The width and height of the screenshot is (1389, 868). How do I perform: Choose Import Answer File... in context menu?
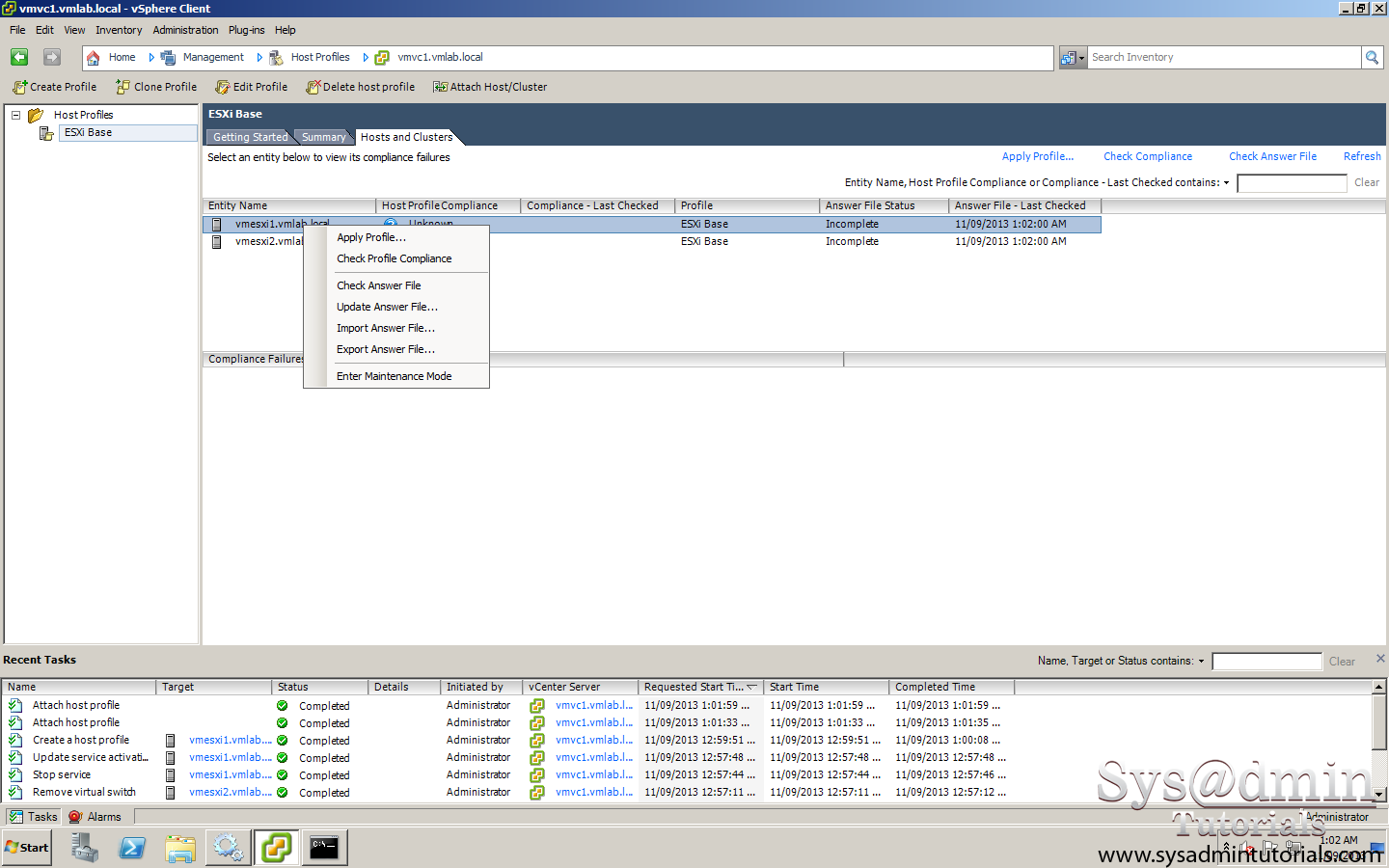(396, 328)
